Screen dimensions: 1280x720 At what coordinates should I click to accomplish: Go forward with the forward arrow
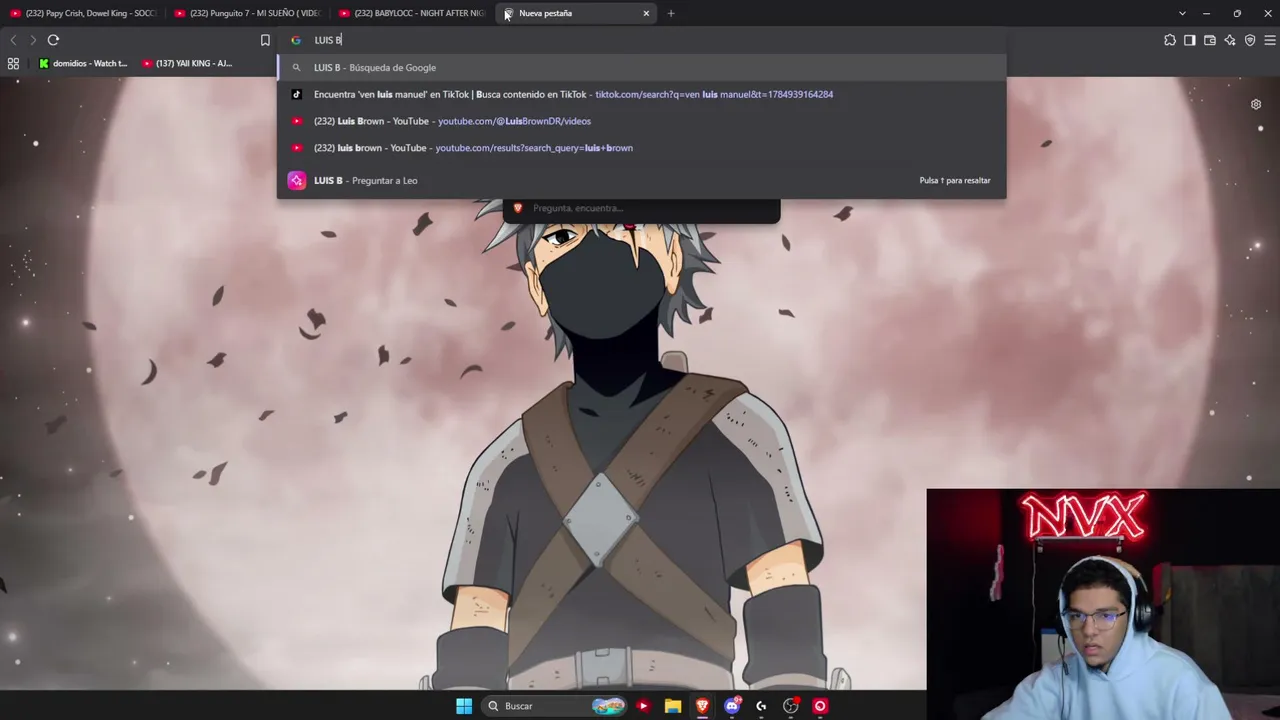point(33,40)
